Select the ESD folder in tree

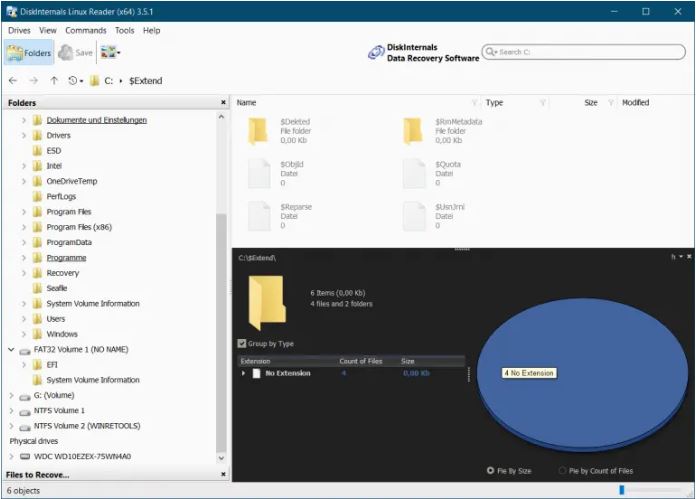54,151
